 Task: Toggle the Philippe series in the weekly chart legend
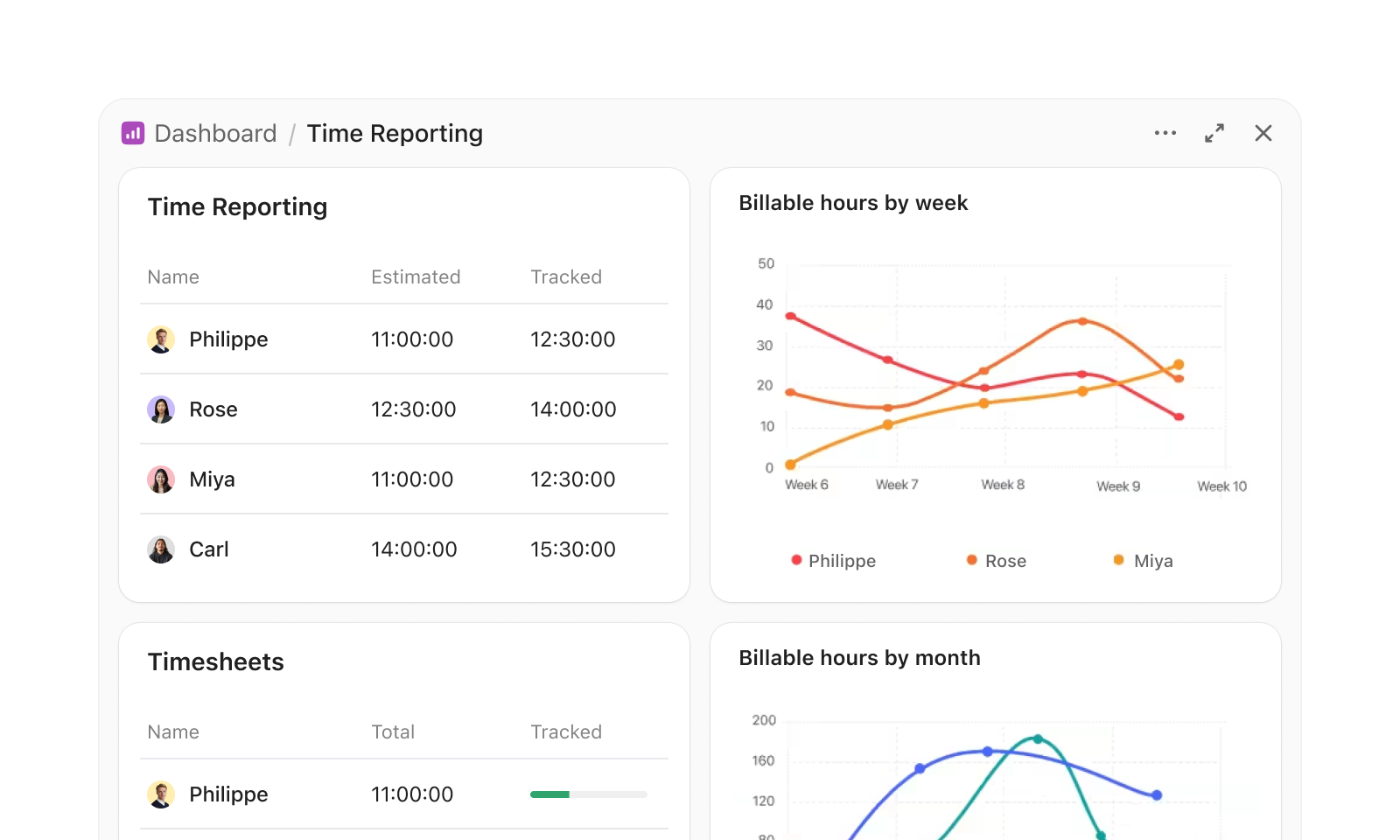832,560
